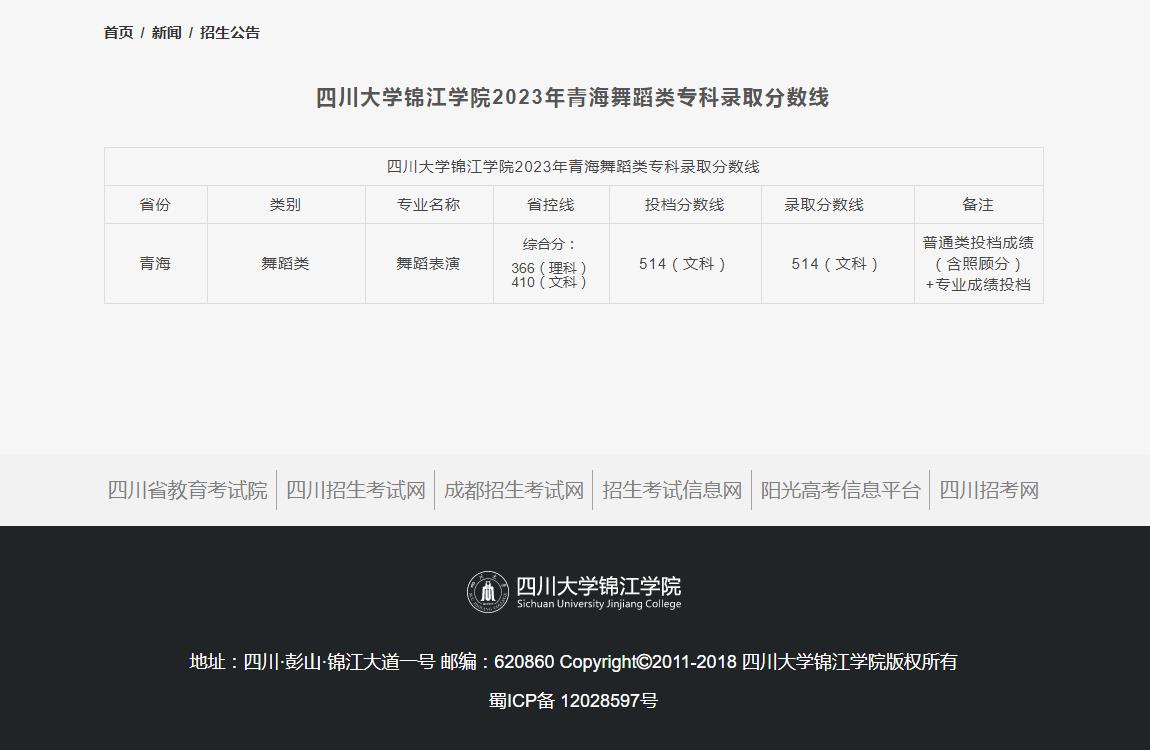This screenshot has width=1150, height=750.
Task: Select the 省控线 column header
Action: 551,205
